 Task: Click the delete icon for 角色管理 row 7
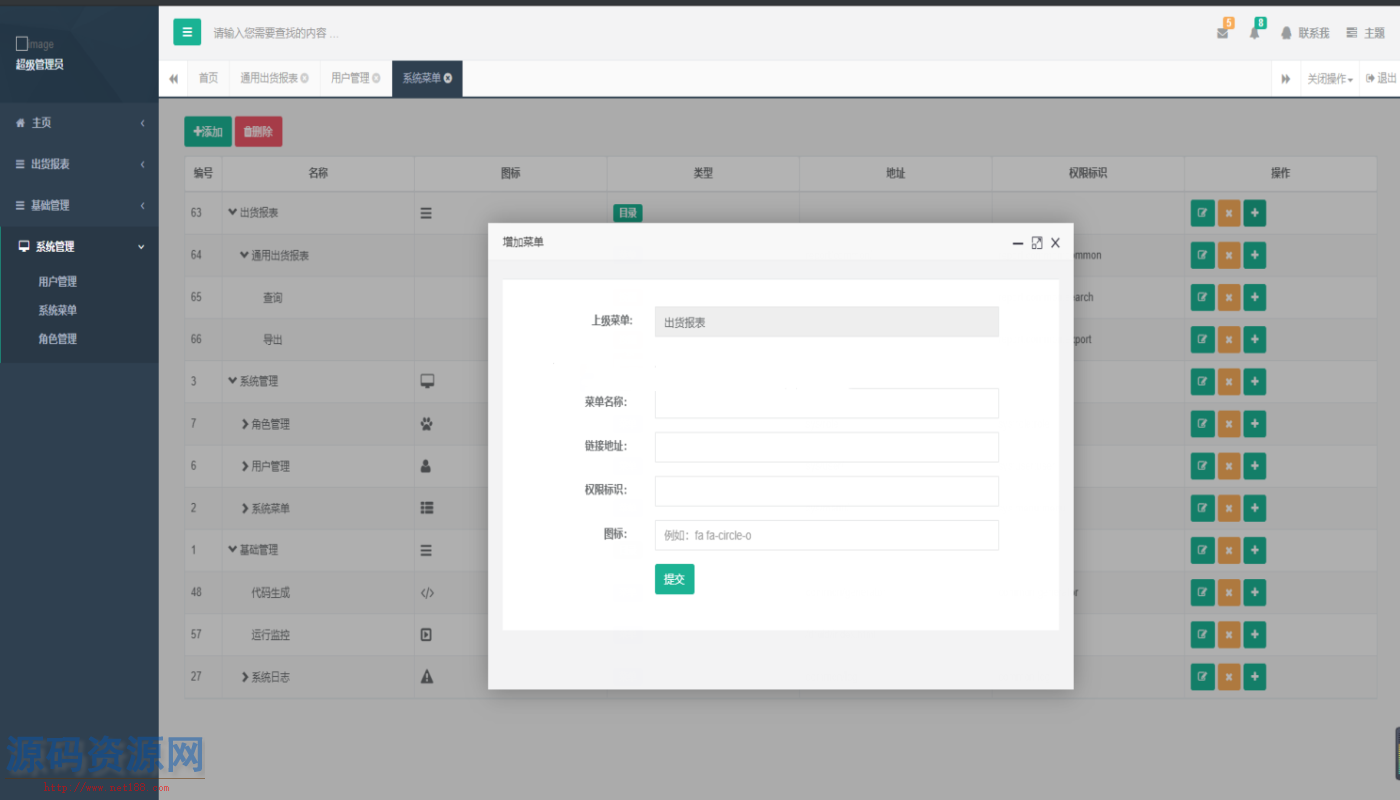(1229, 424)
